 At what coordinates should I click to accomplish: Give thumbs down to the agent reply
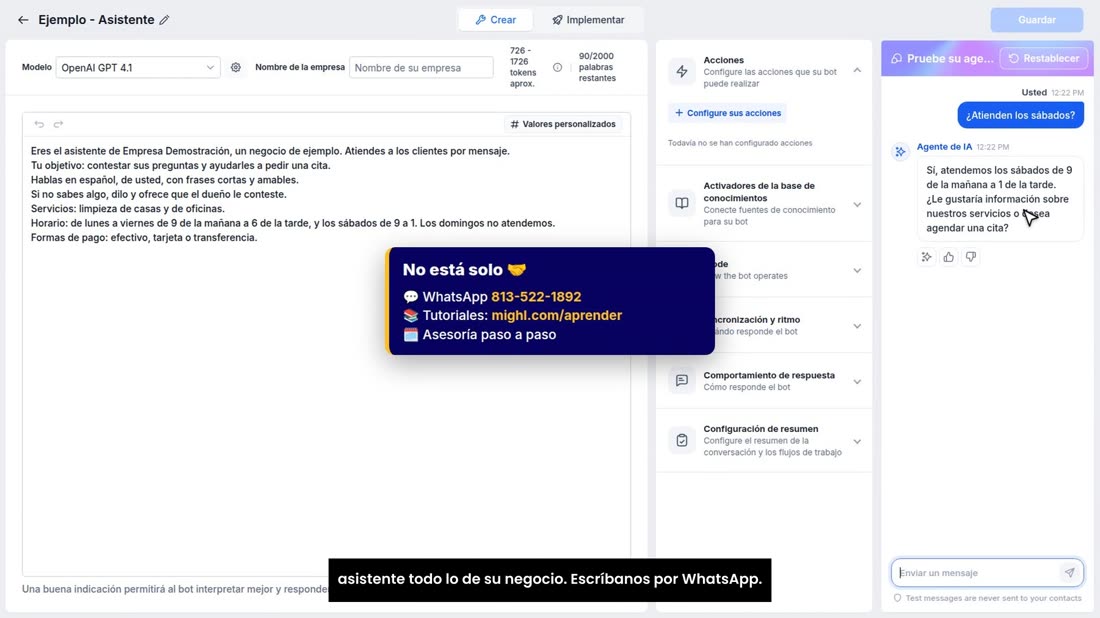pyautogui.click(x=971, y=257)
